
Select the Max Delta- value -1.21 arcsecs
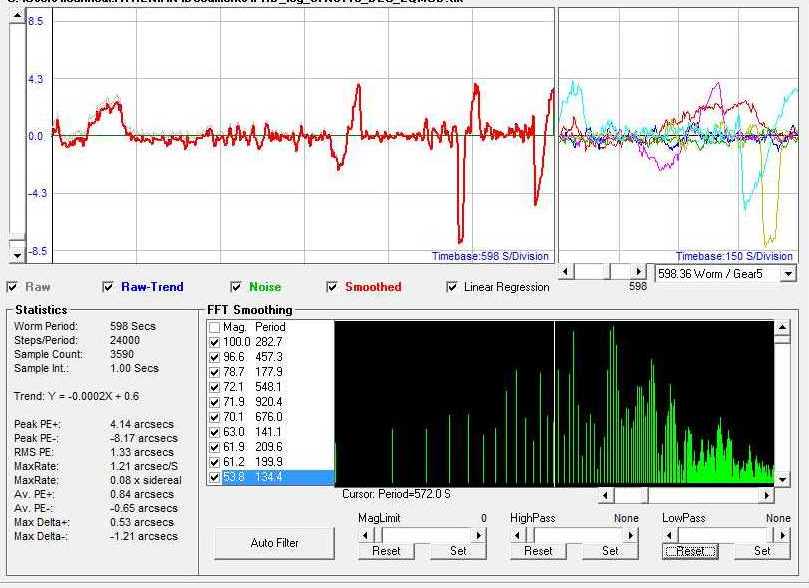pos(144,536)
